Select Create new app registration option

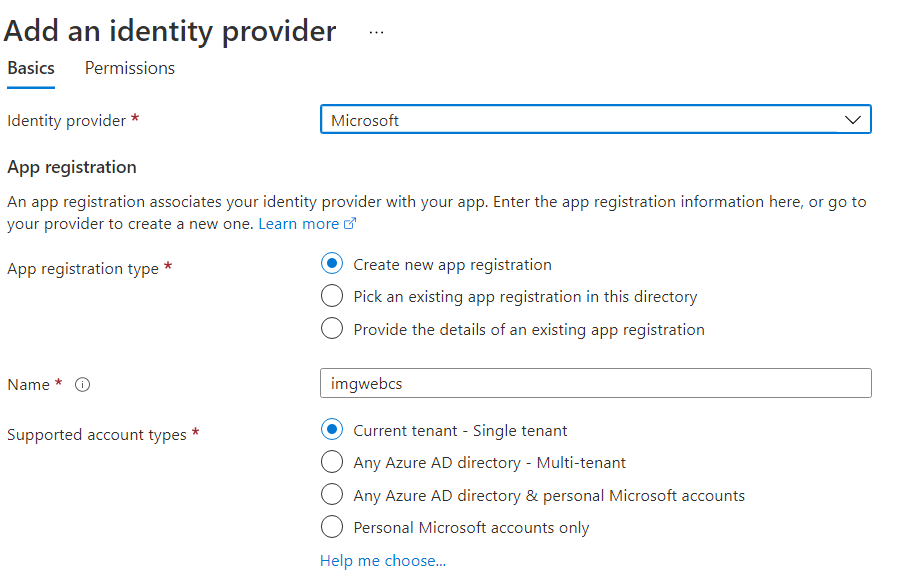point(332,265)
